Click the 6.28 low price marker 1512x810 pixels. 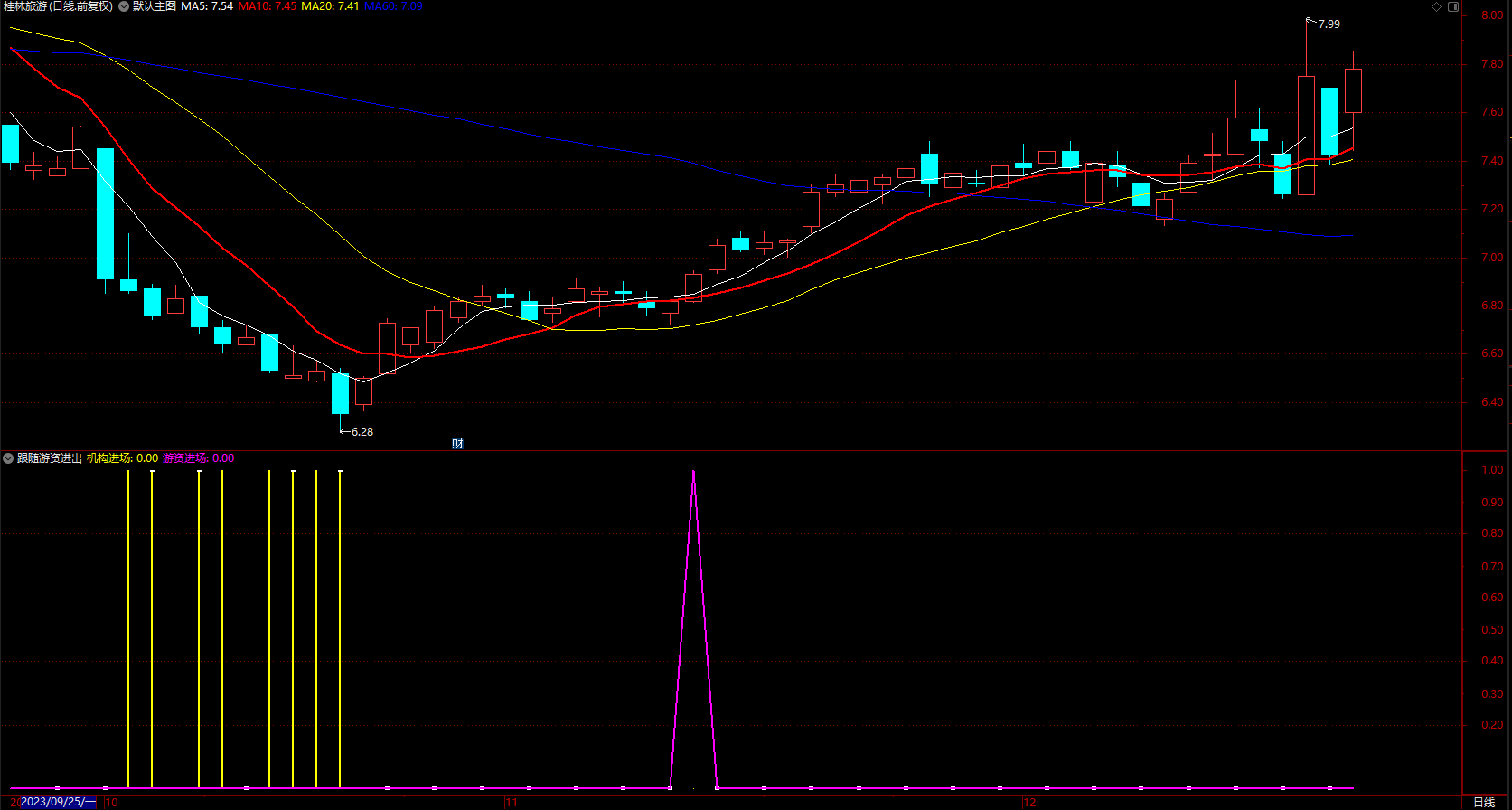(x=362, y=432)
